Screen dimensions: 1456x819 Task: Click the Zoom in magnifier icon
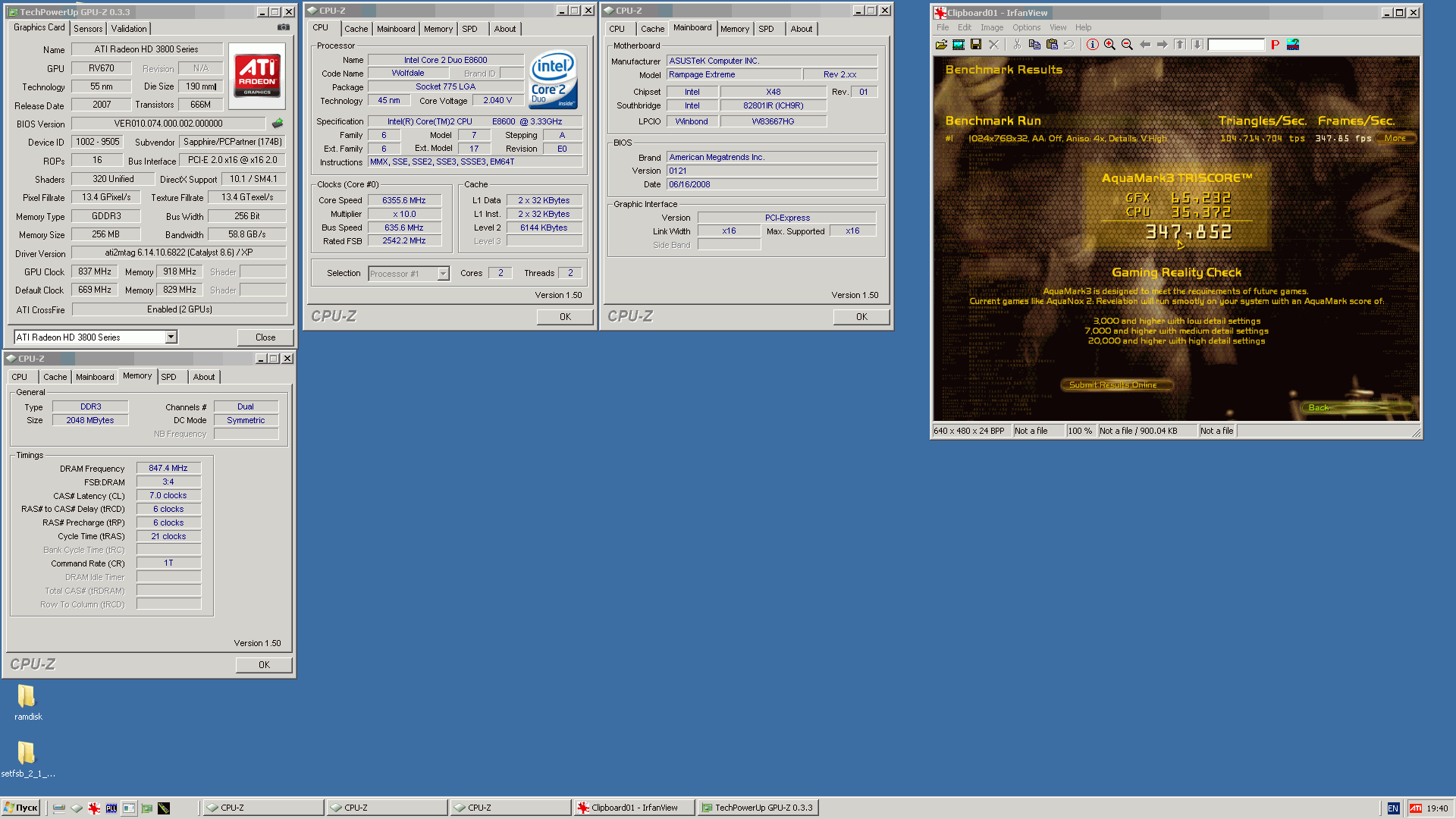[1110, 45]
